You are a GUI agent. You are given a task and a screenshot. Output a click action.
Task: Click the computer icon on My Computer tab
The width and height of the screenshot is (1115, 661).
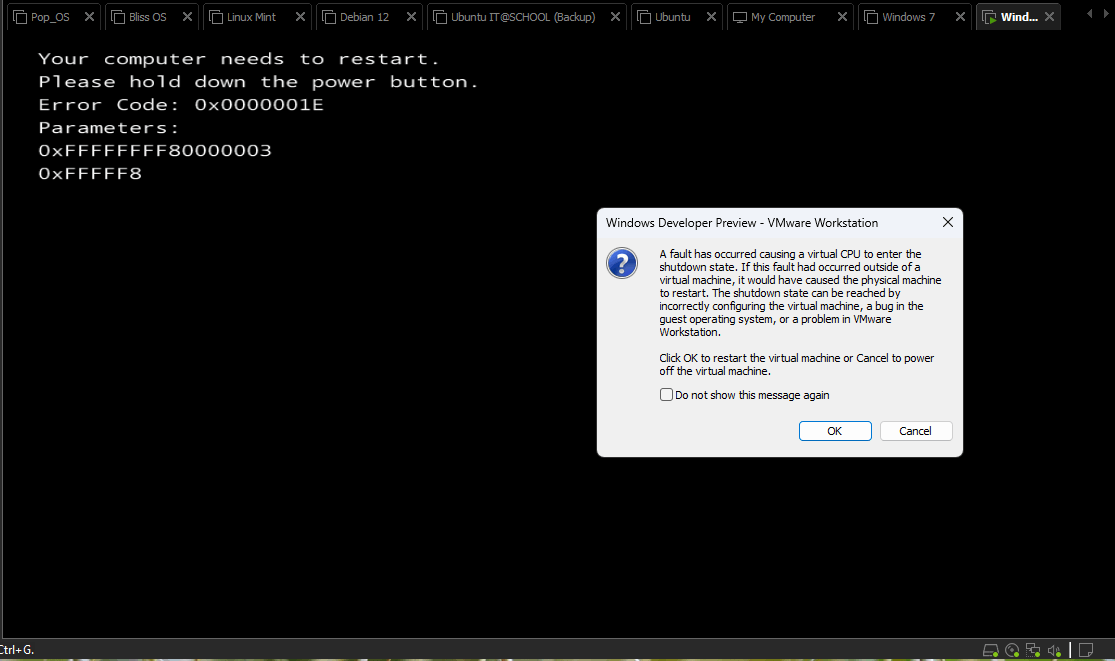point(740,16)
